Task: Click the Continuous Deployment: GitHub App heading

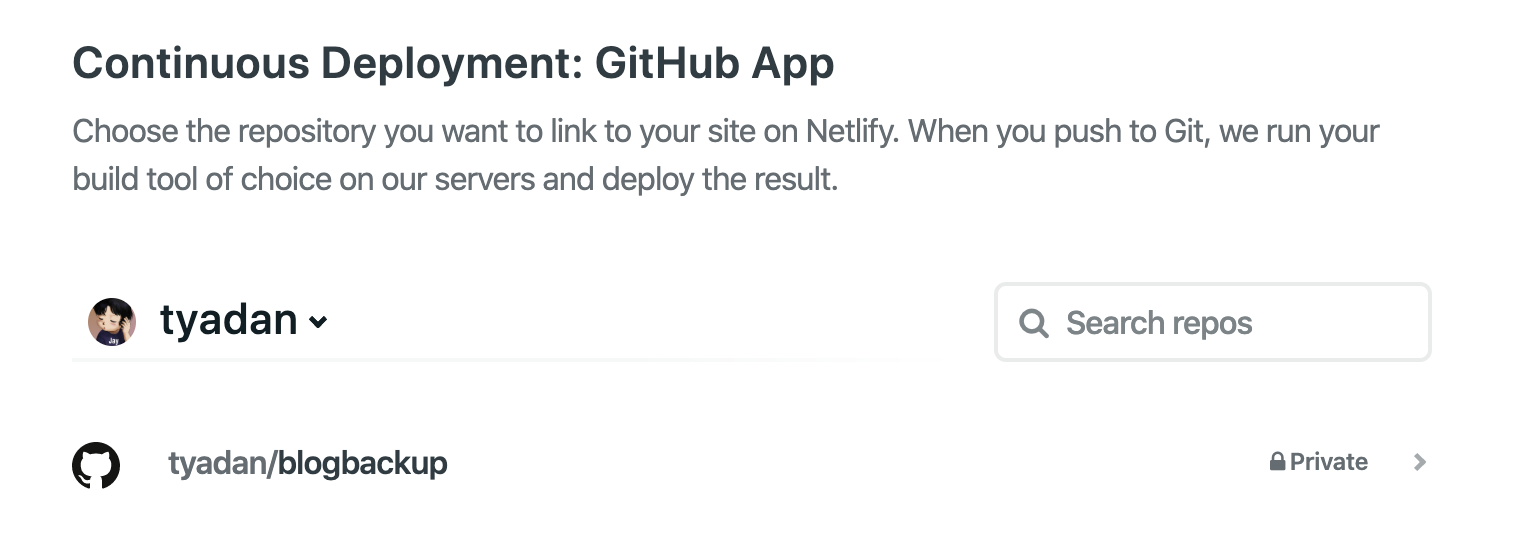Action: (x=453, y=64)
